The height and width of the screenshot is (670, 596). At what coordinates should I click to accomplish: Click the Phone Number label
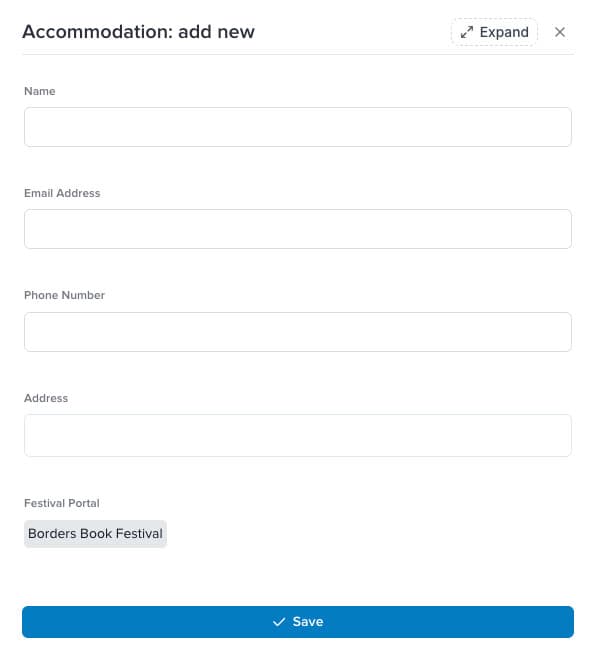click(65, 295)
